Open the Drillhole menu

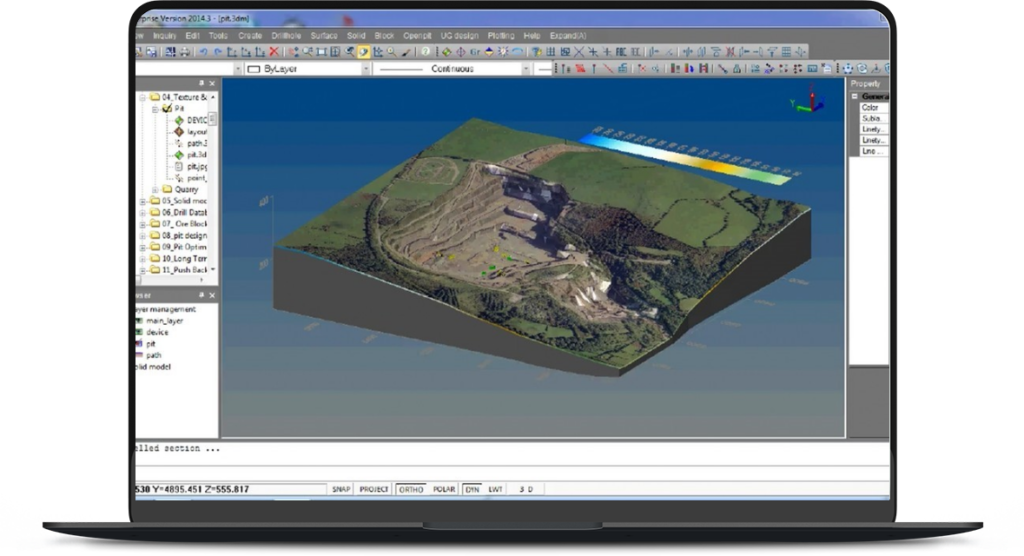[x=285, y=35]
